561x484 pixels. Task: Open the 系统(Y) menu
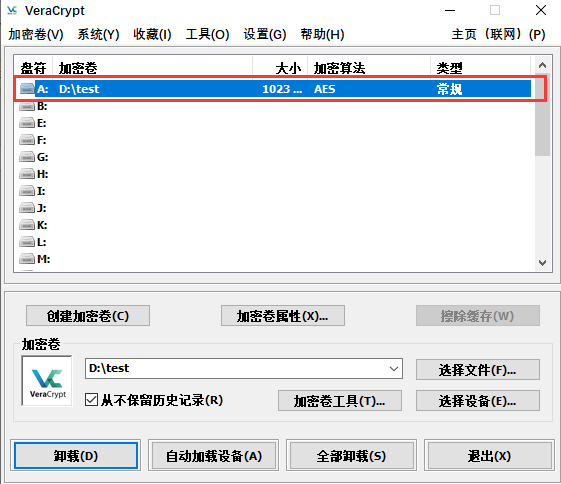coord(98,34)
